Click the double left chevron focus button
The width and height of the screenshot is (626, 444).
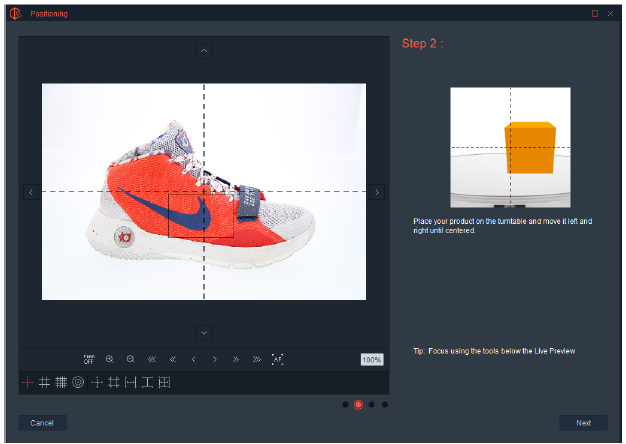point(173,359)
